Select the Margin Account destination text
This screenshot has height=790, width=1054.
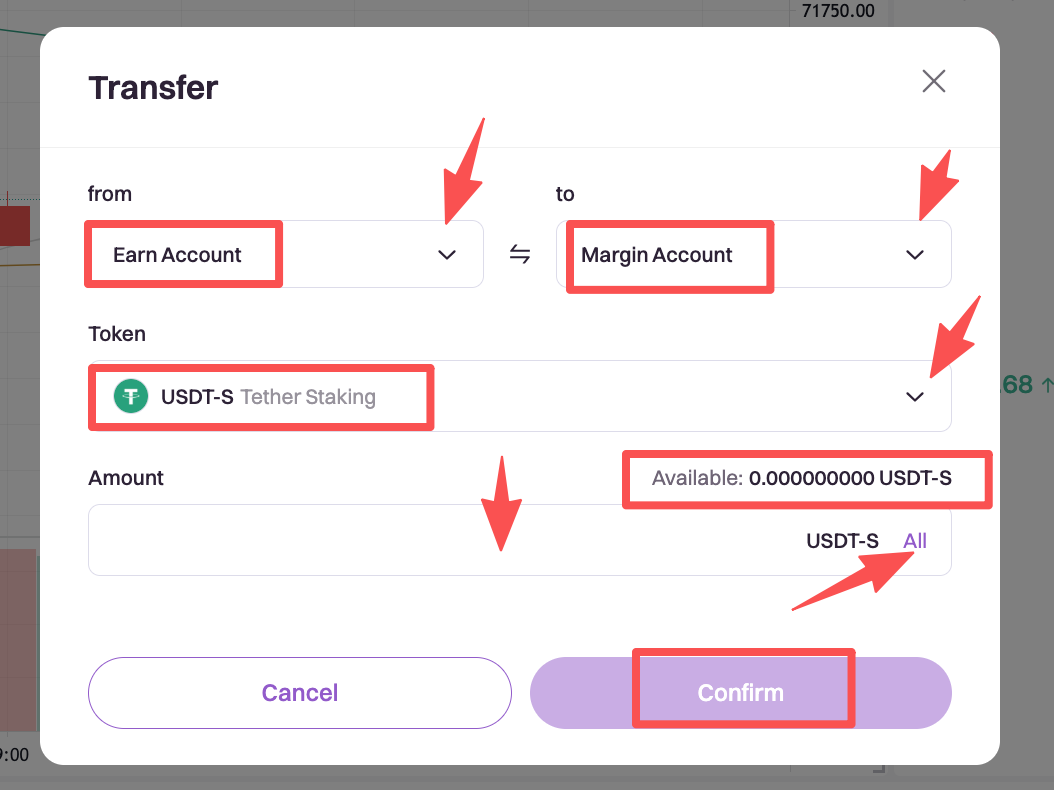coord(657,255)
